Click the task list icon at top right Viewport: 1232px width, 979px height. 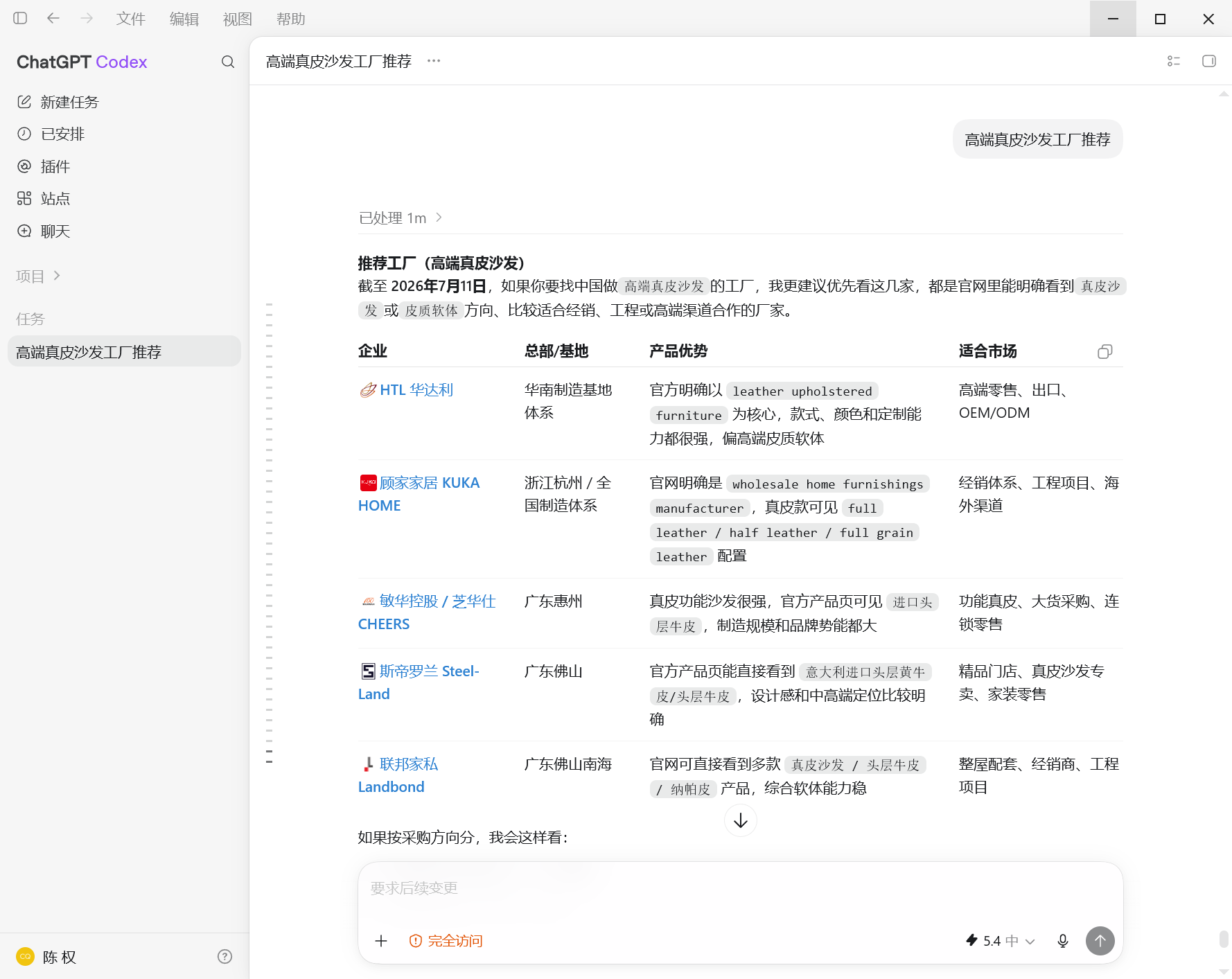(1174, 61)
